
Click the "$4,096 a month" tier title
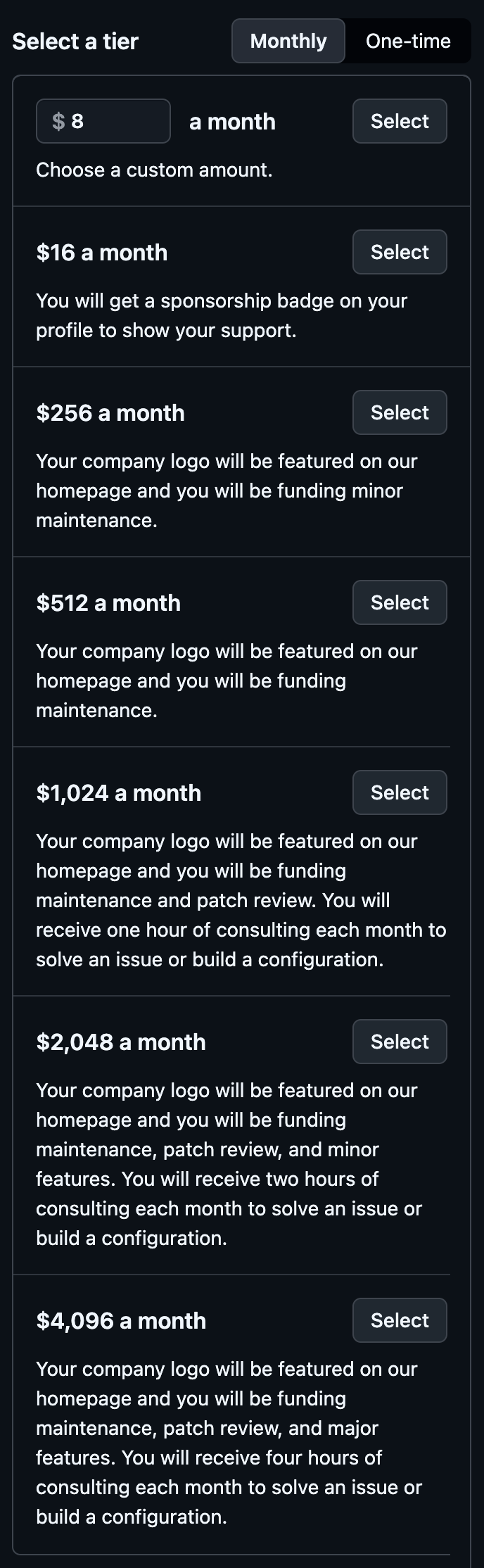(x=121, y=1321)
